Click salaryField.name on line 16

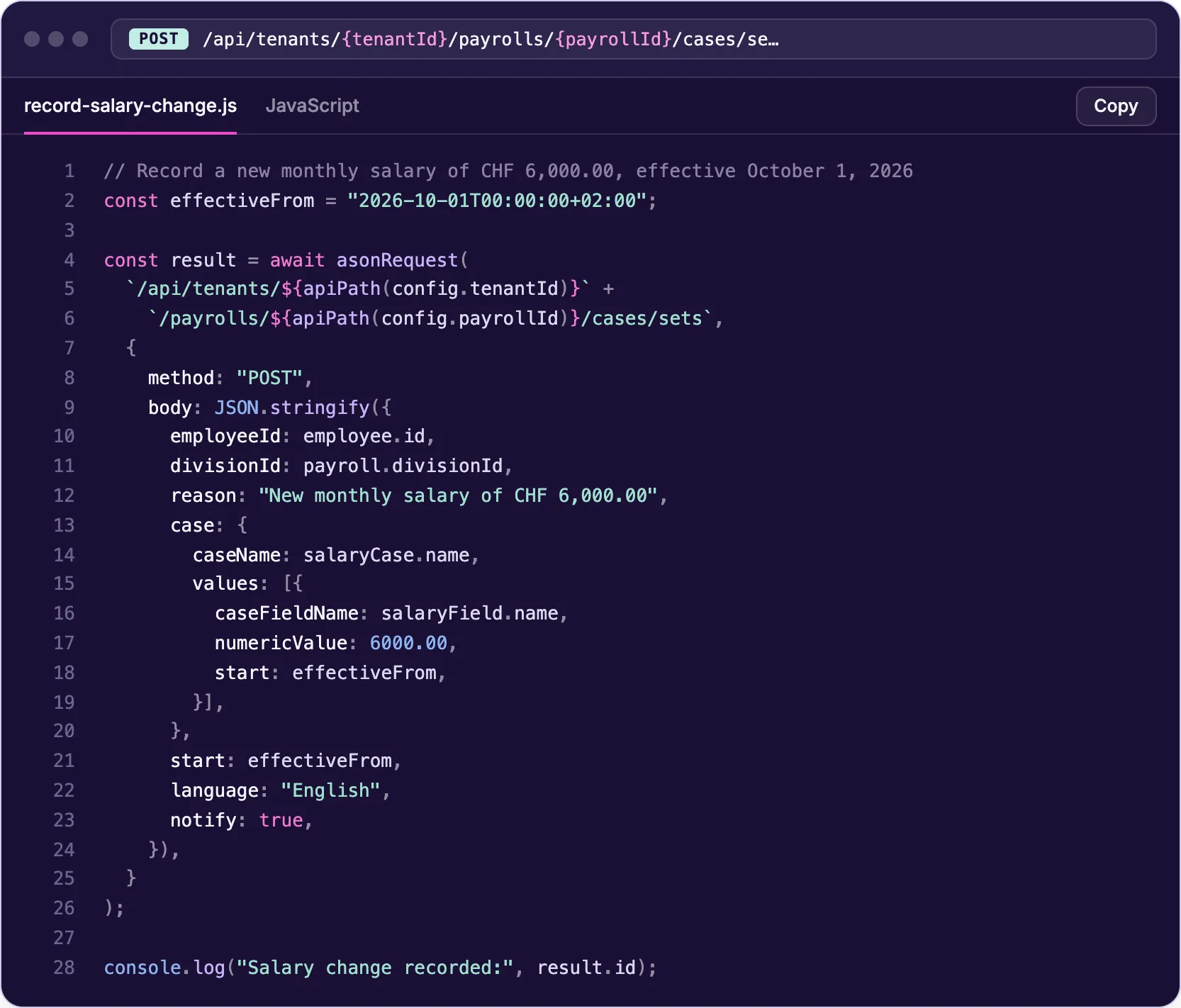[470, 613]
